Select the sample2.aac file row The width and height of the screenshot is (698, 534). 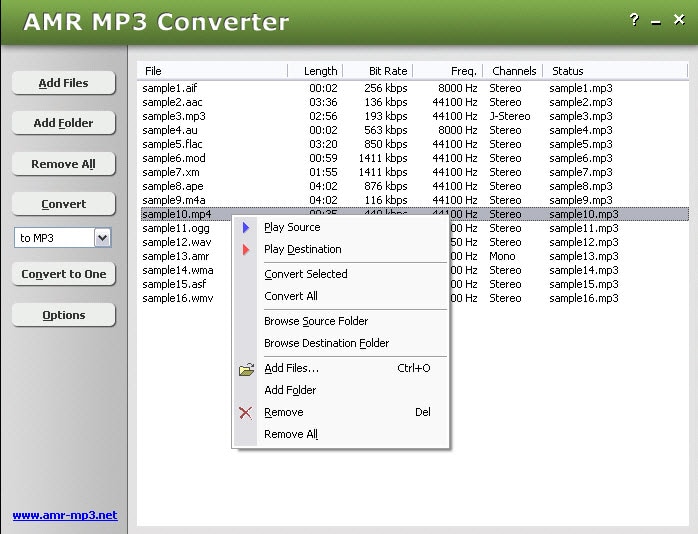coord(414,102)
